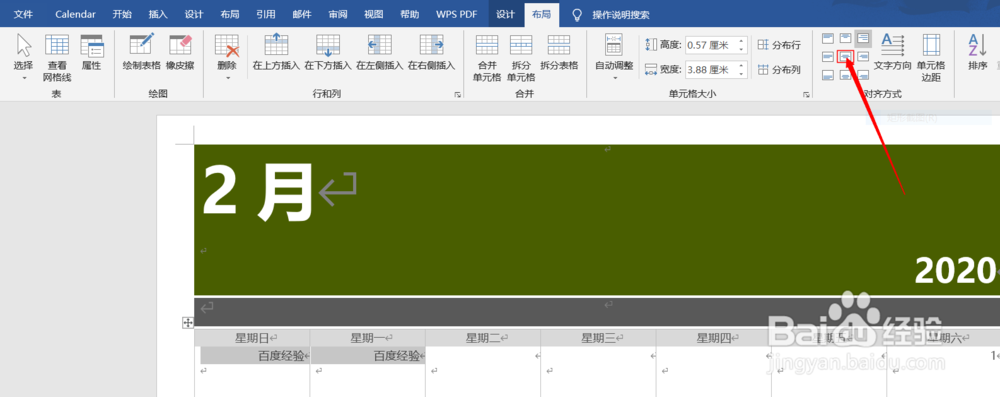Increase row height with up spinner
Image resolution: width=1000 pixels, height=397 pixels.
[x=742, y=41]
